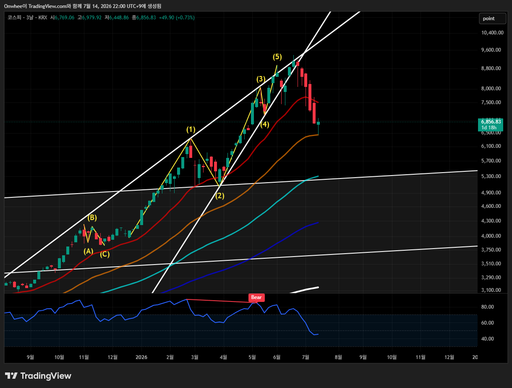Click the open price 6,769.06 in legend
Image resolution: width=512 pixels, height=388 pixels.
62,17
